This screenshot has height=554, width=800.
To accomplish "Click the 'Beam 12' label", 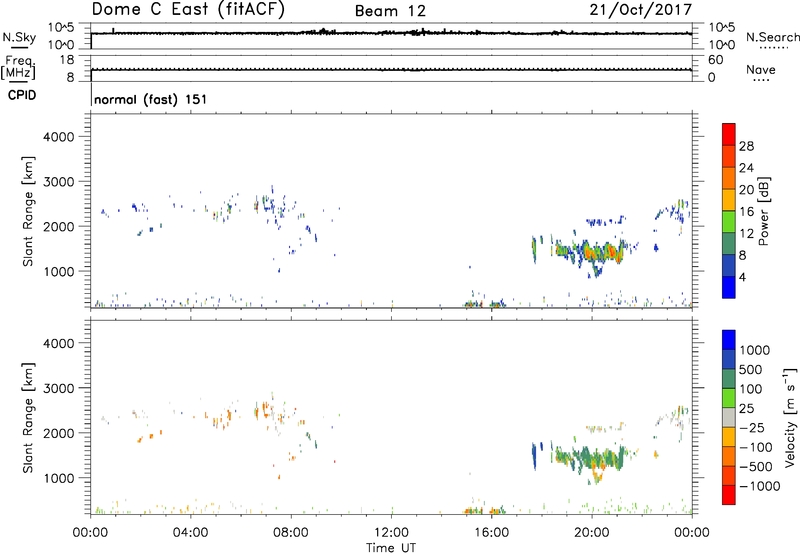I will 390,11.
